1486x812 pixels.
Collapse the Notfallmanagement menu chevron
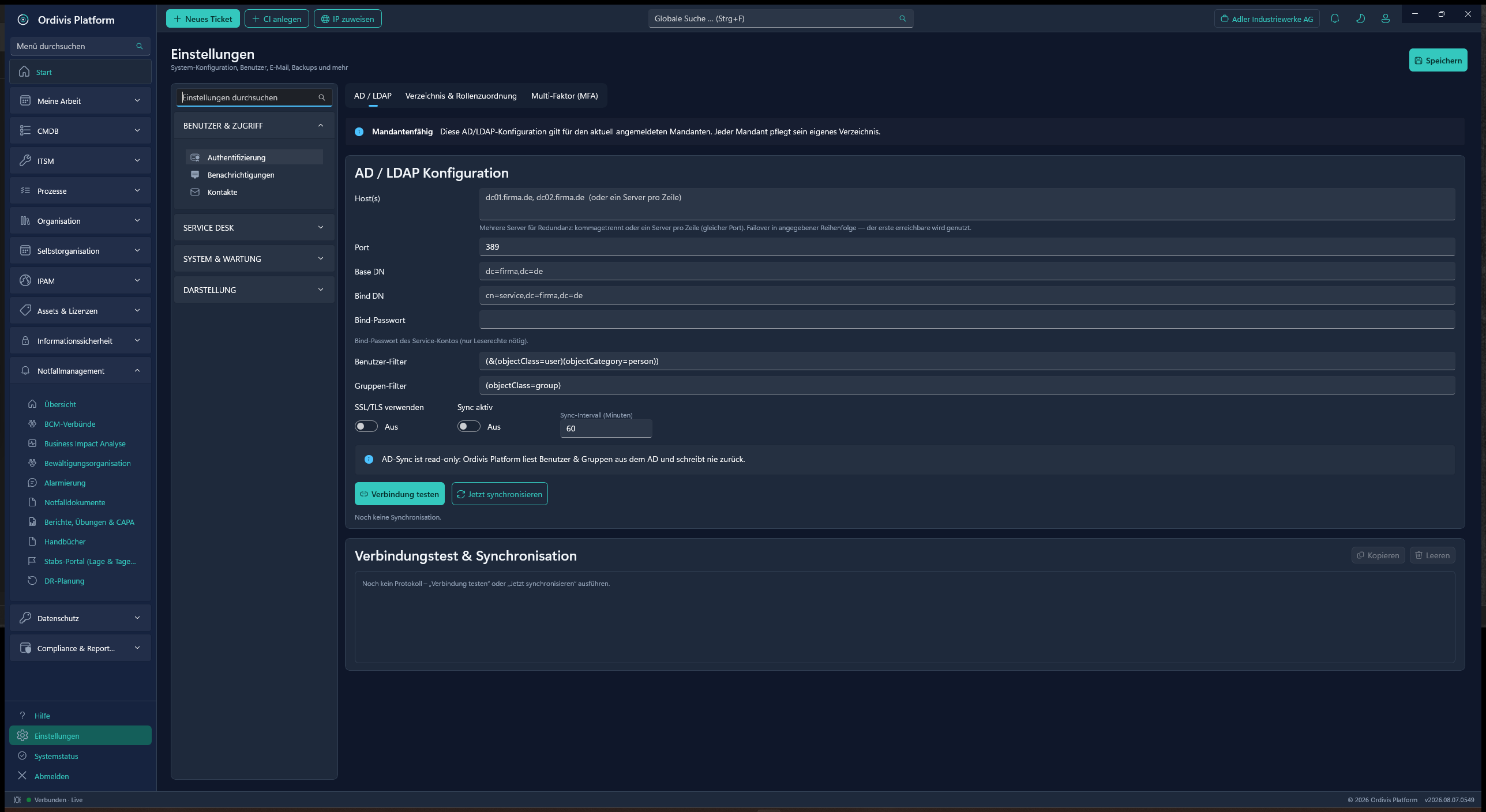[x=137, y=370]
